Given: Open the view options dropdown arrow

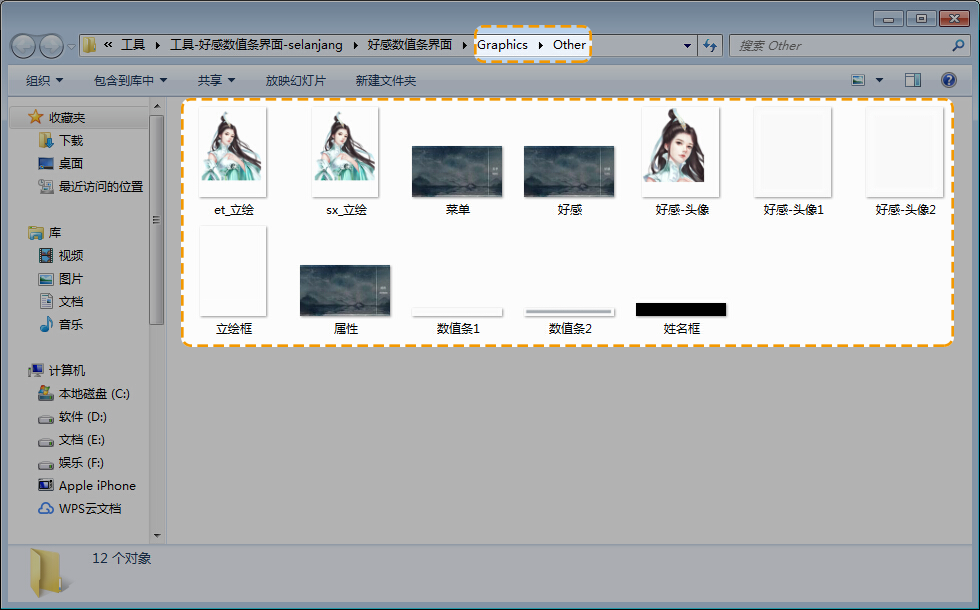Looking at the screenshot, I should [879, 80].
